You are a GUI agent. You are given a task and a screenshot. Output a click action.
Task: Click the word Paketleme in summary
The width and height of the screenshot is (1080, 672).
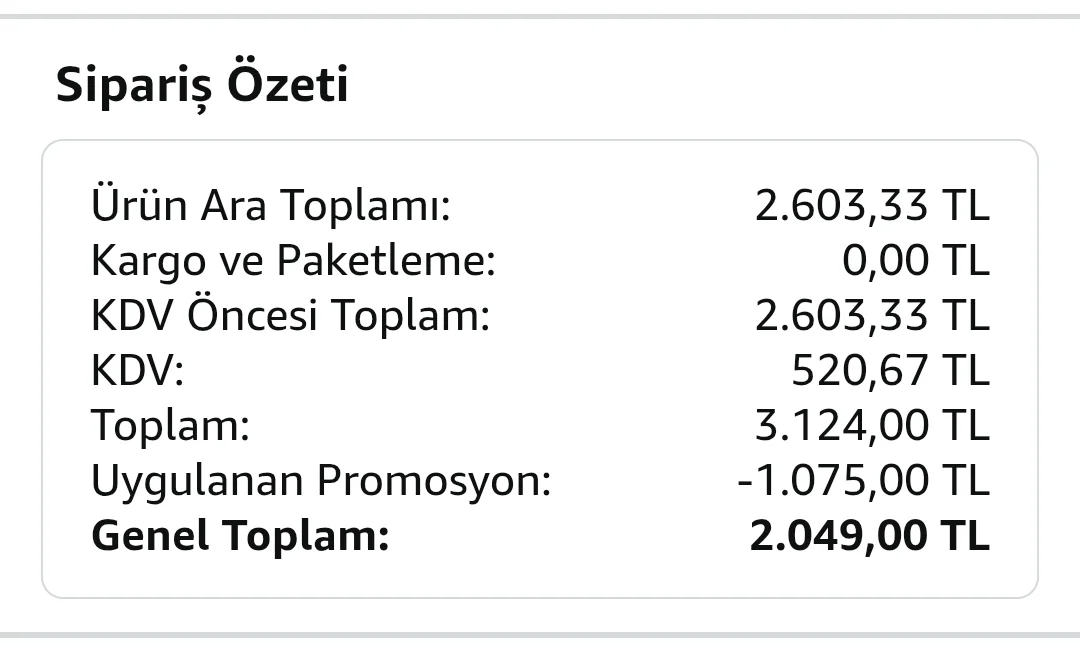pos(386,262)
